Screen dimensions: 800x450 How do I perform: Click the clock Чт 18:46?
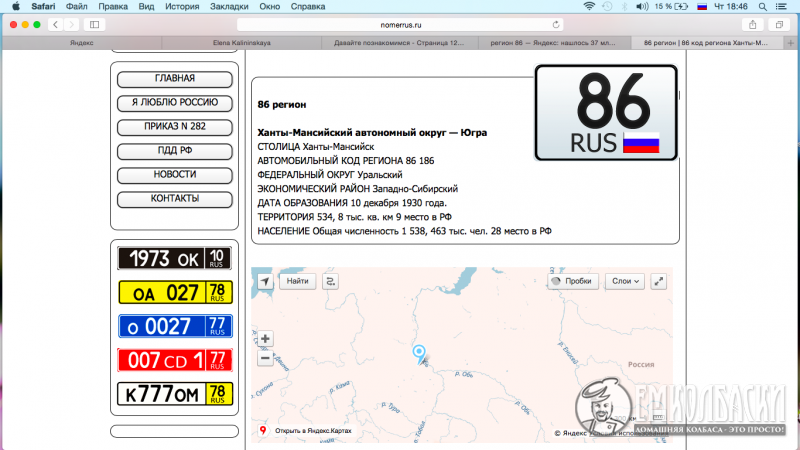731,7
